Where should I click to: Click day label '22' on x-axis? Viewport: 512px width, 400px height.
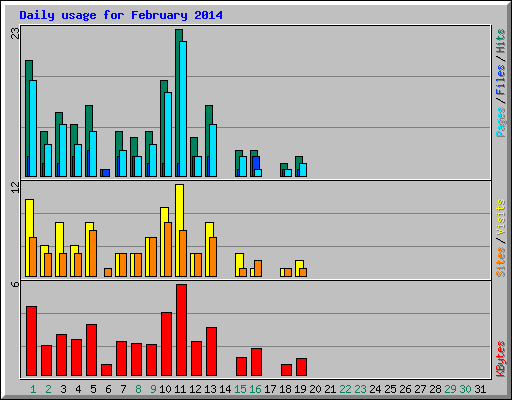(345, 389)
